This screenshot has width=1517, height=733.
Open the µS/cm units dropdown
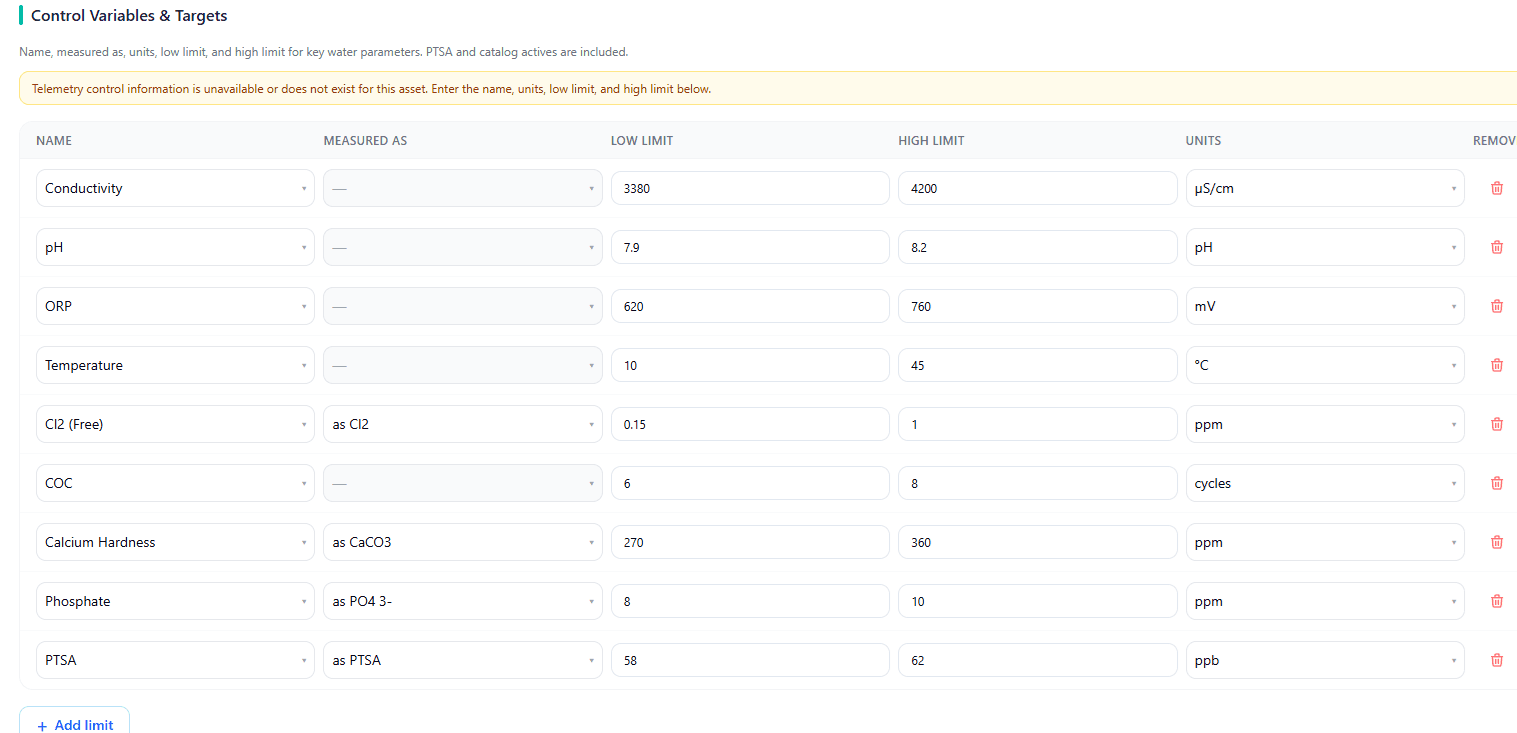[x=1325, y=188]
